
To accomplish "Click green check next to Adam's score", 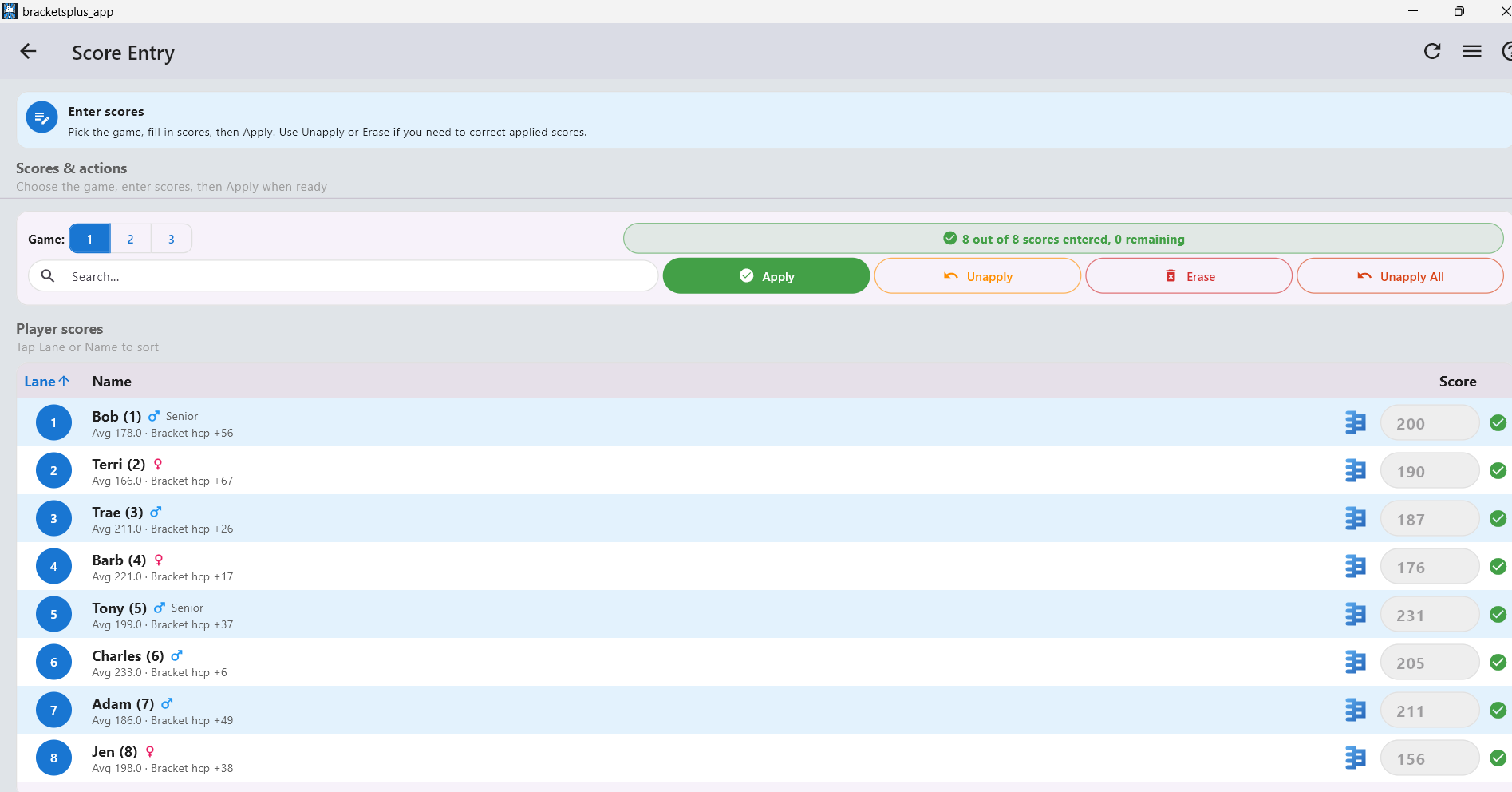I will pos(1498,711).
